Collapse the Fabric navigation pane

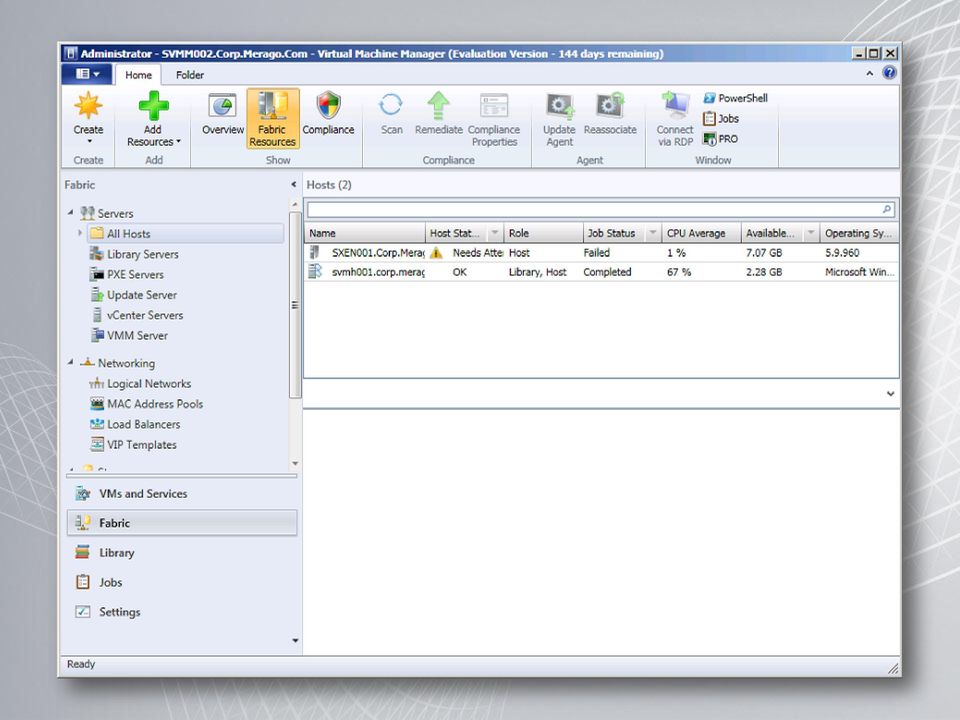pos(294,184)
